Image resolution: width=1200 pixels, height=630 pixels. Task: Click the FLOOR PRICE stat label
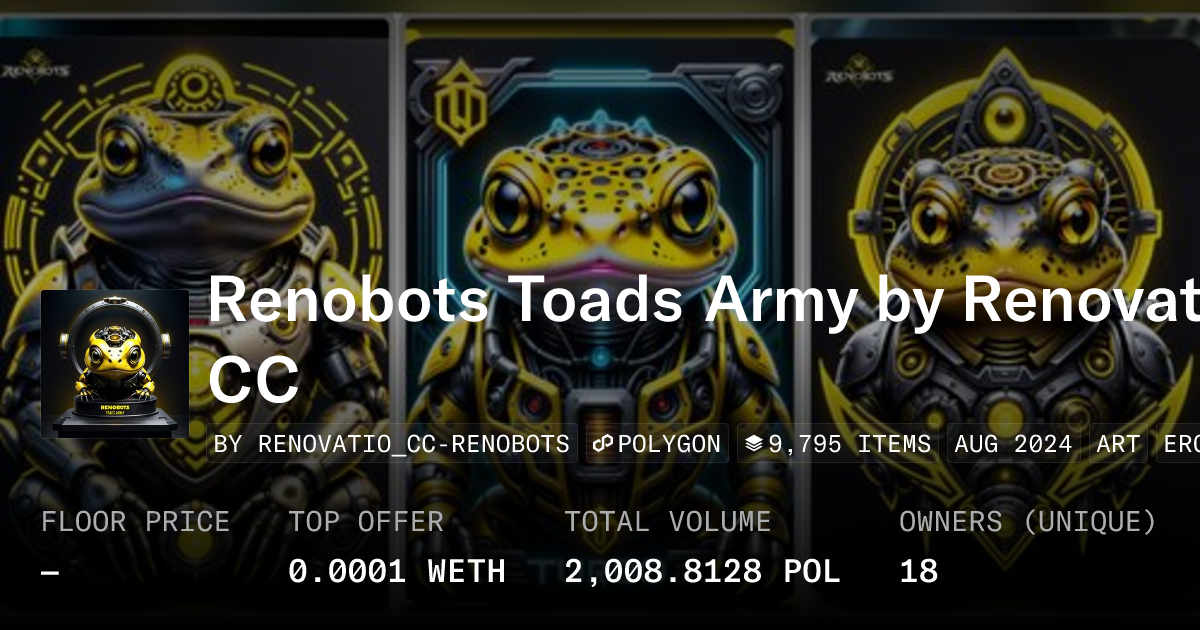point(135,522)
